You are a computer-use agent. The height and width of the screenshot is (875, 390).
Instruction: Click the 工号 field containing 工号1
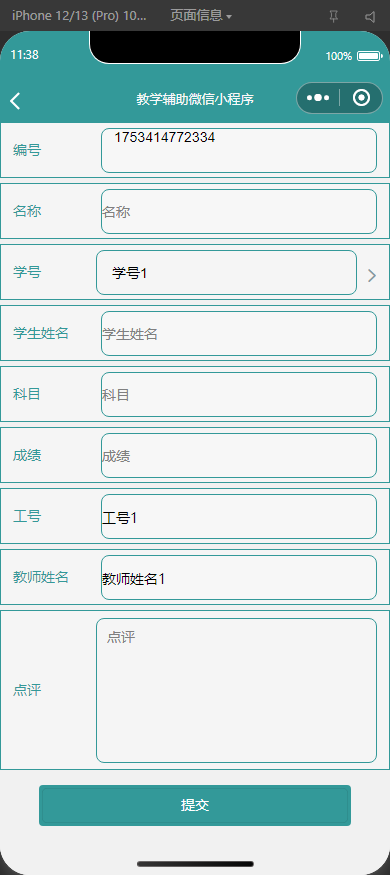[239, 517]
